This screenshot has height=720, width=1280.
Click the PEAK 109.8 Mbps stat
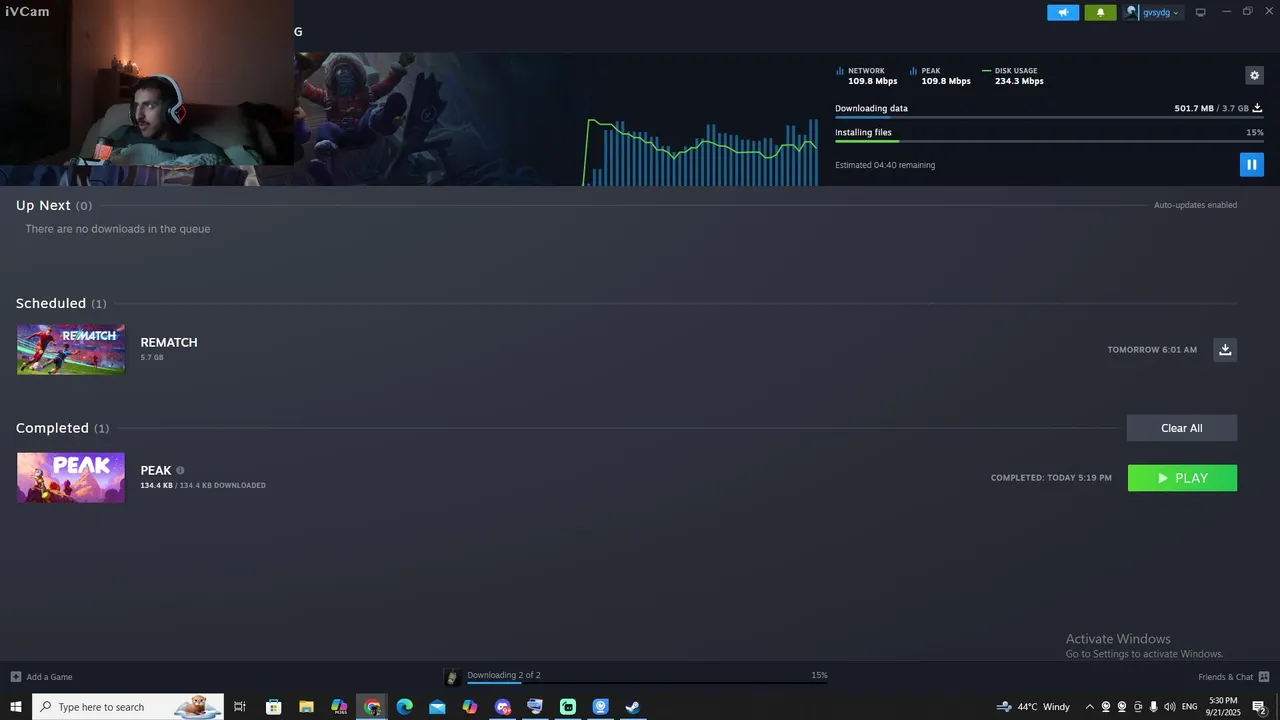pyautogui.click(x=940, y=76)
